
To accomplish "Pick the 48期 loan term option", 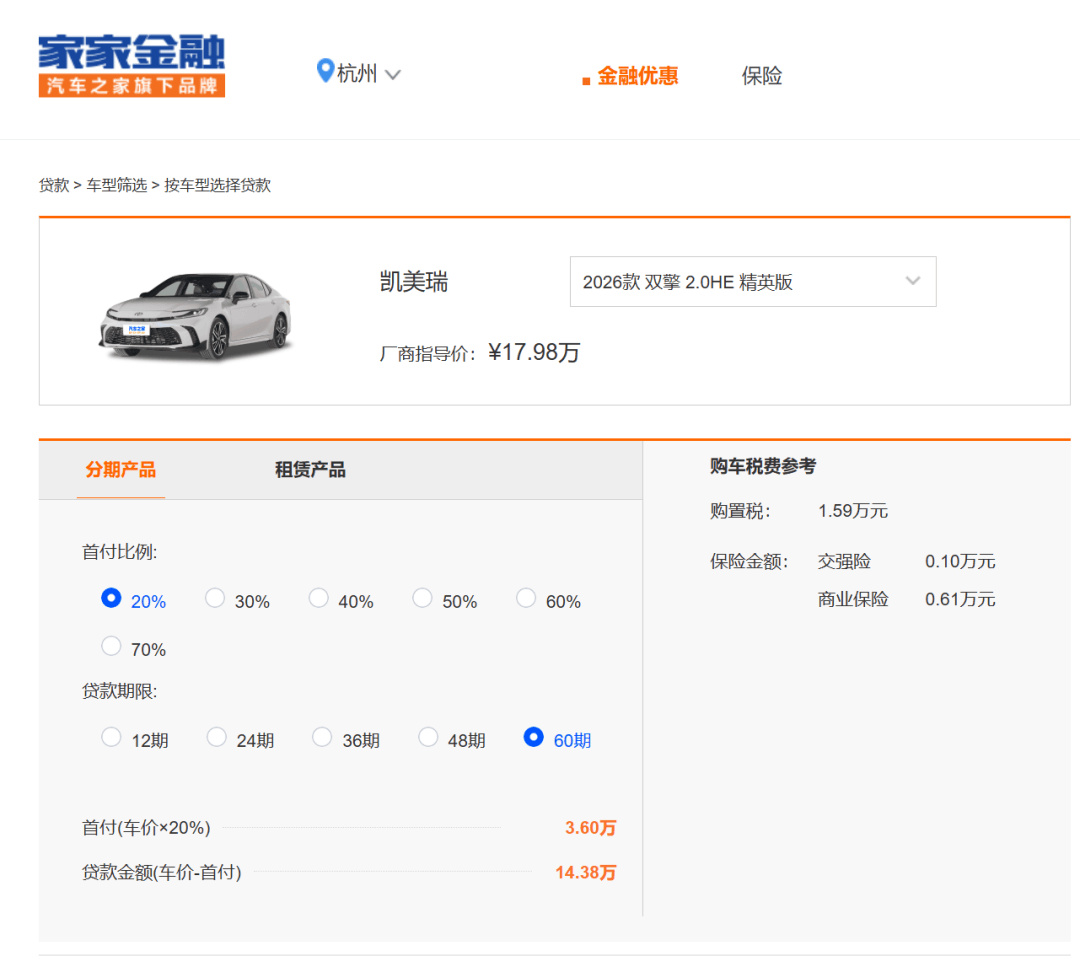I will pos(428,737).
